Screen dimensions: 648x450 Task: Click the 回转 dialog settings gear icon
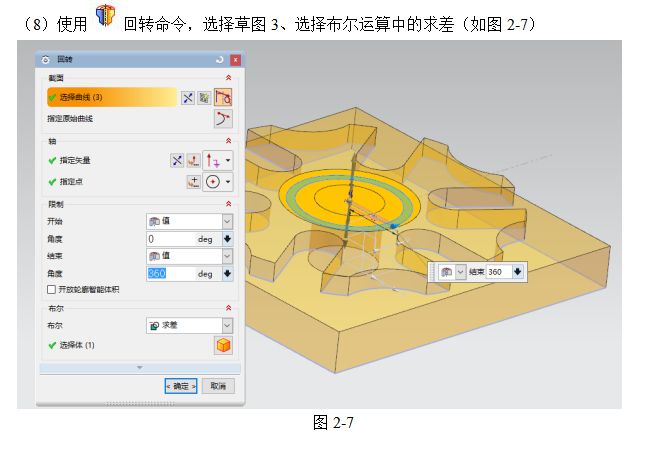coord(45,60)
